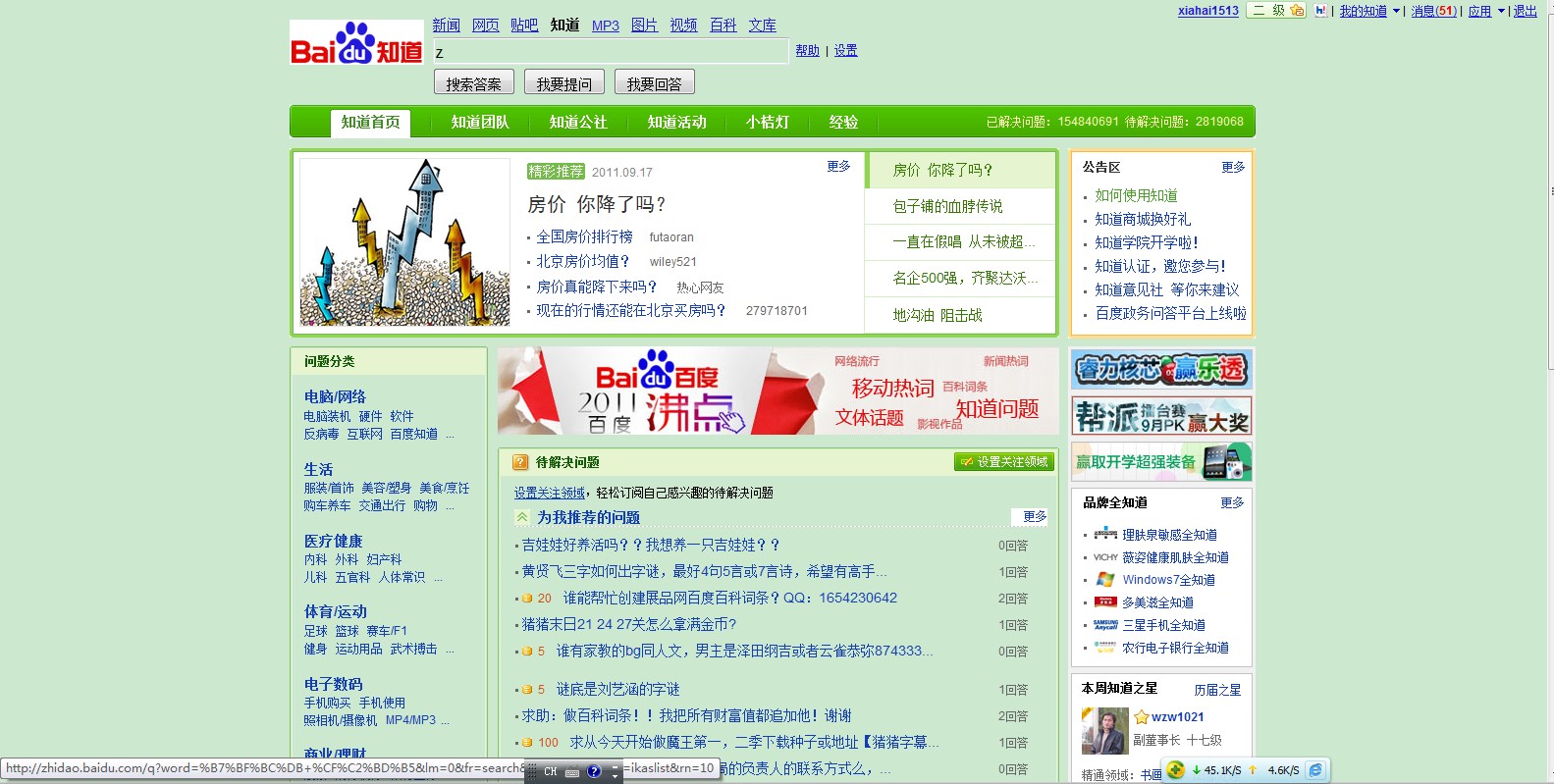Click the Windows logo icon in brand list
Viewport: 1554px width, 784px height.
[x=1105, y=580]
